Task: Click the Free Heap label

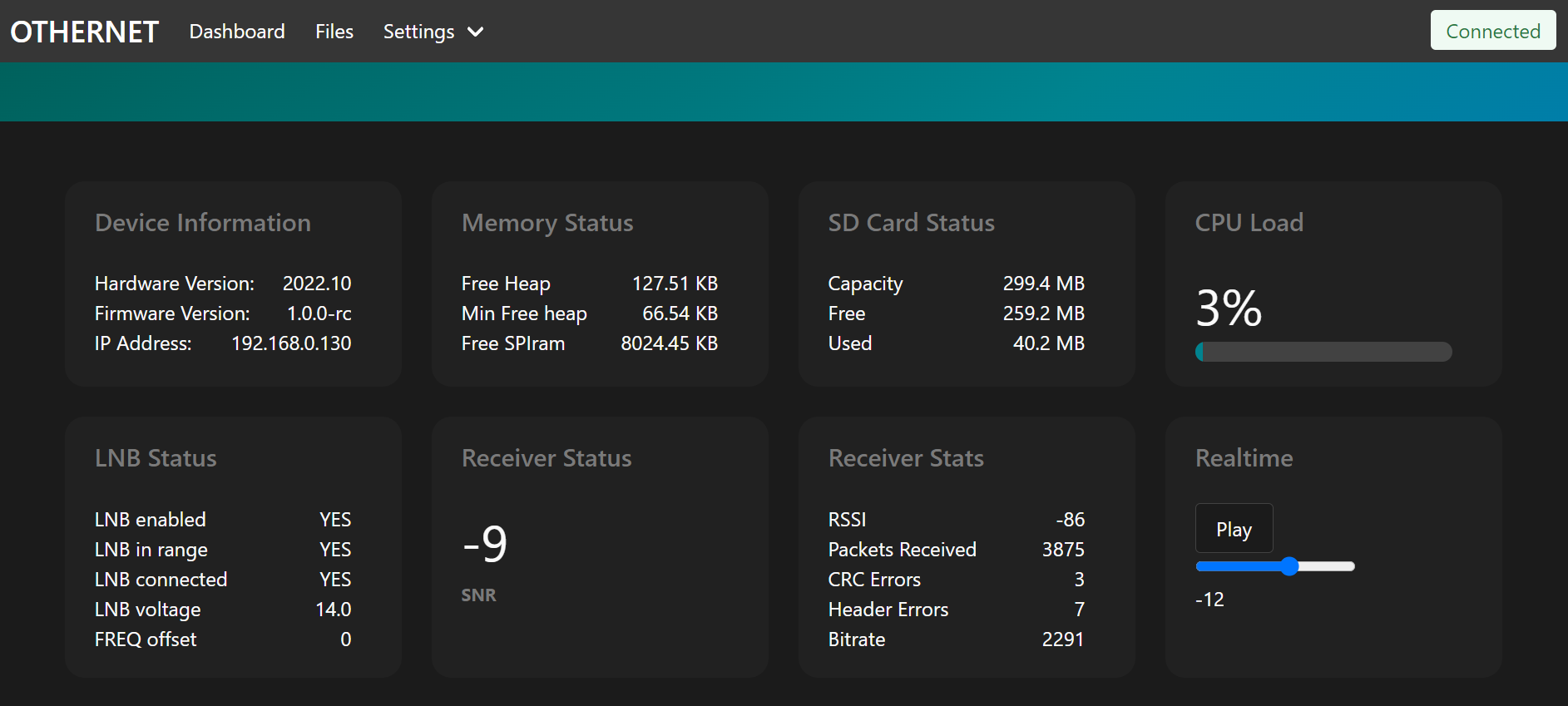Action: point(506,284)
